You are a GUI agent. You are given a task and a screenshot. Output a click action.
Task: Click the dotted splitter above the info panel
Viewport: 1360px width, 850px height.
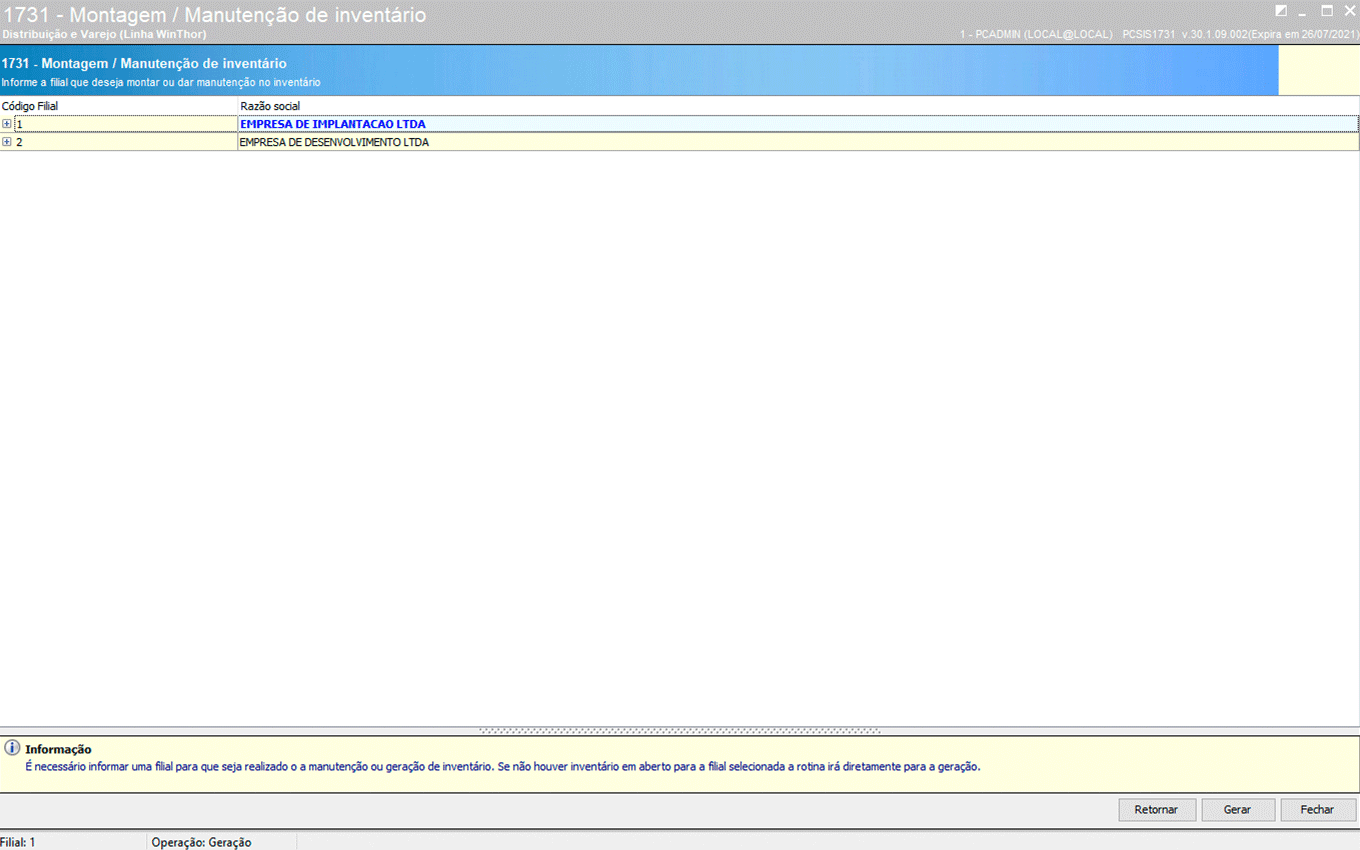tap(680, 731)
